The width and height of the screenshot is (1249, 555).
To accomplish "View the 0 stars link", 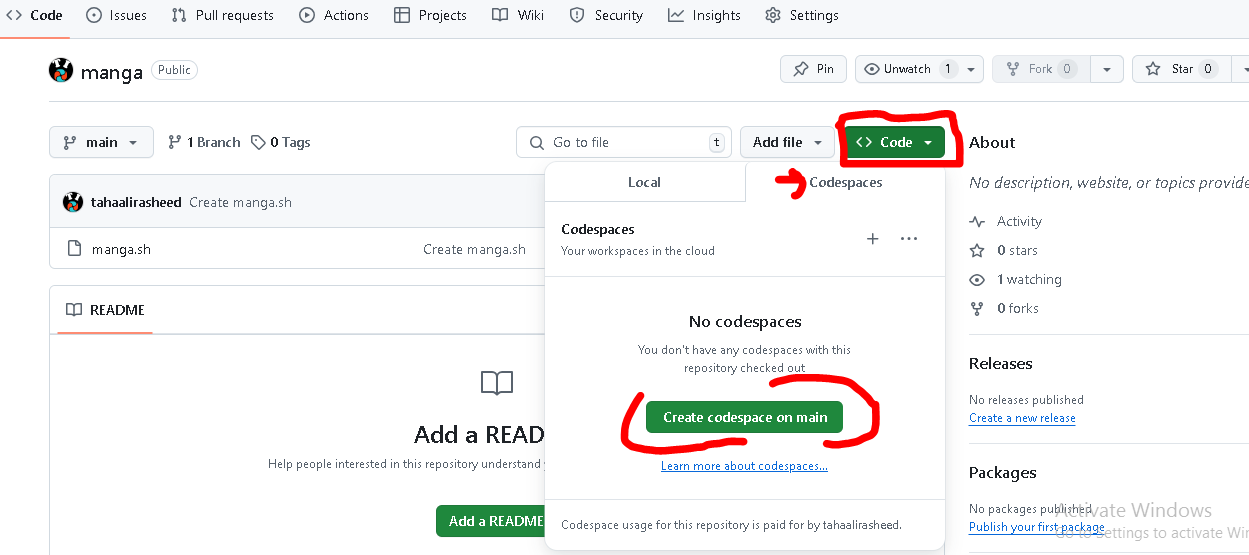I will pyautogui.click(x=1004, y=250).
